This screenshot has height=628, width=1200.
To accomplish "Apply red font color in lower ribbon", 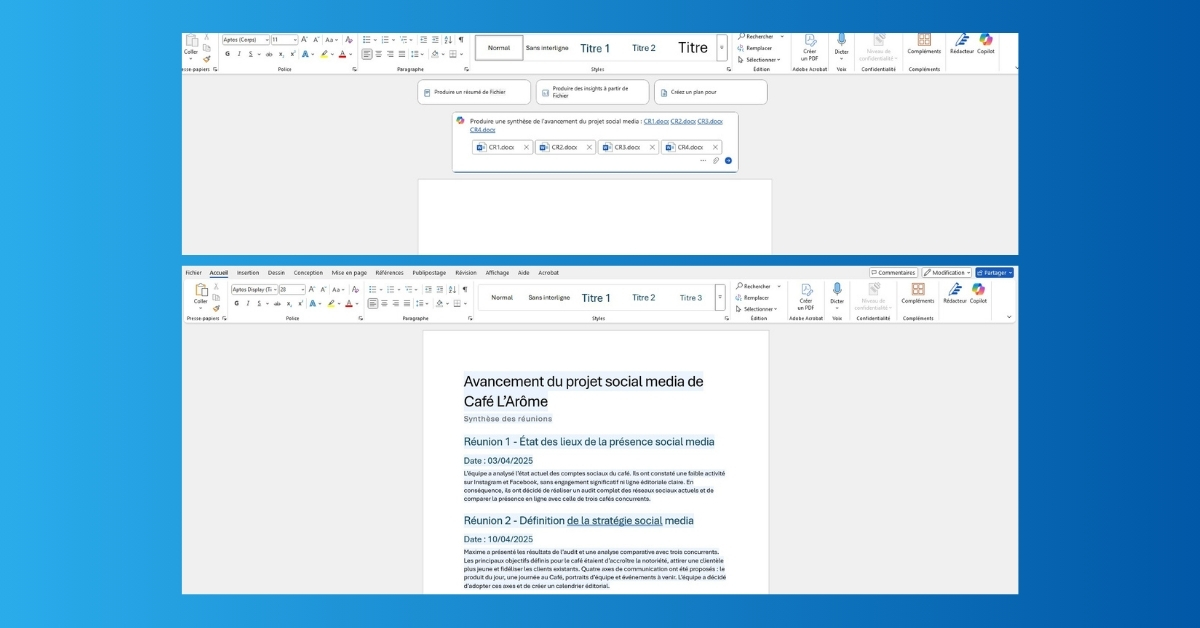I will pyautogui.click(x=349, y=303).
